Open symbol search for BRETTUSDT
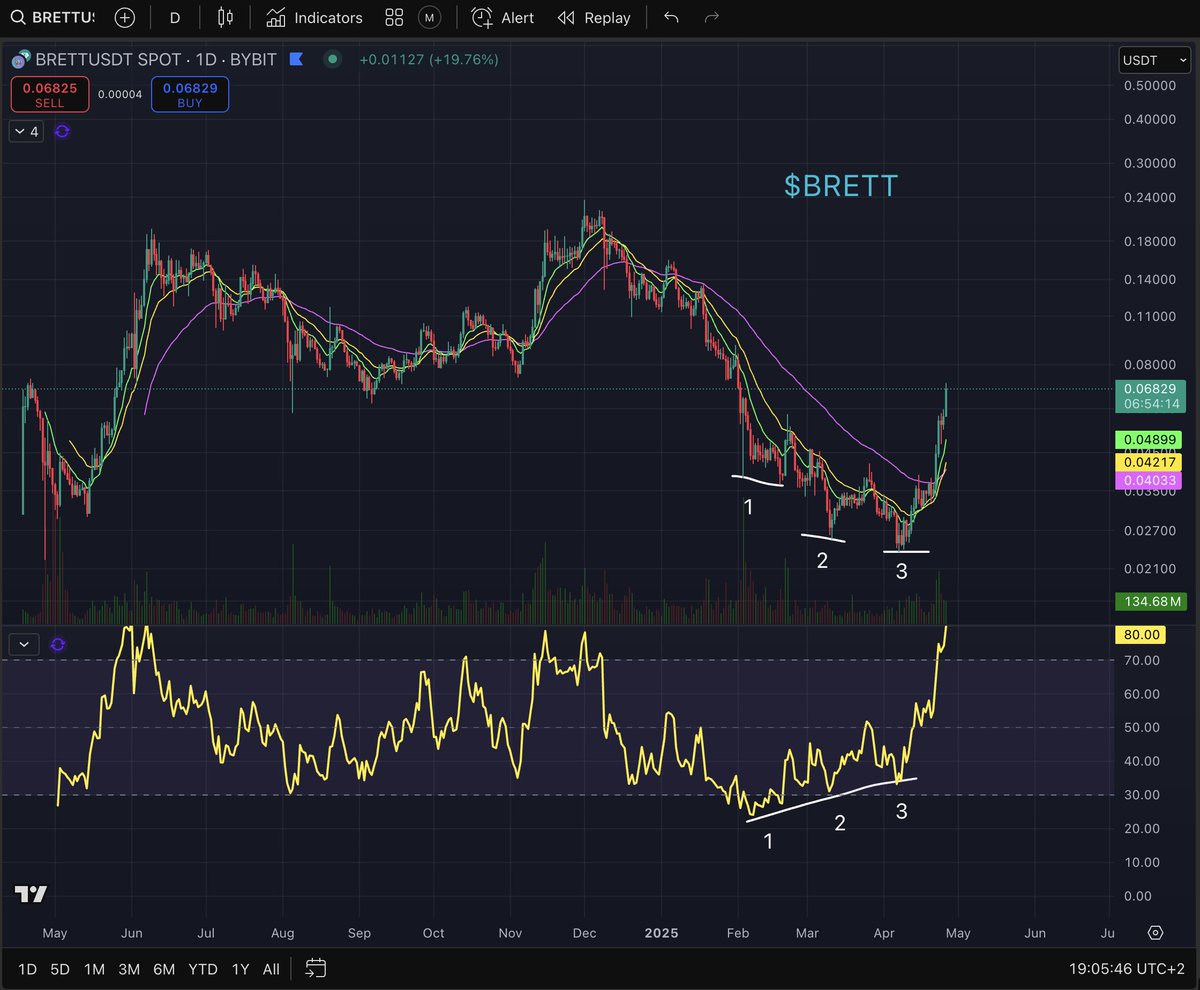Screen dimensions: 1200x990 [x=52, y=18]
